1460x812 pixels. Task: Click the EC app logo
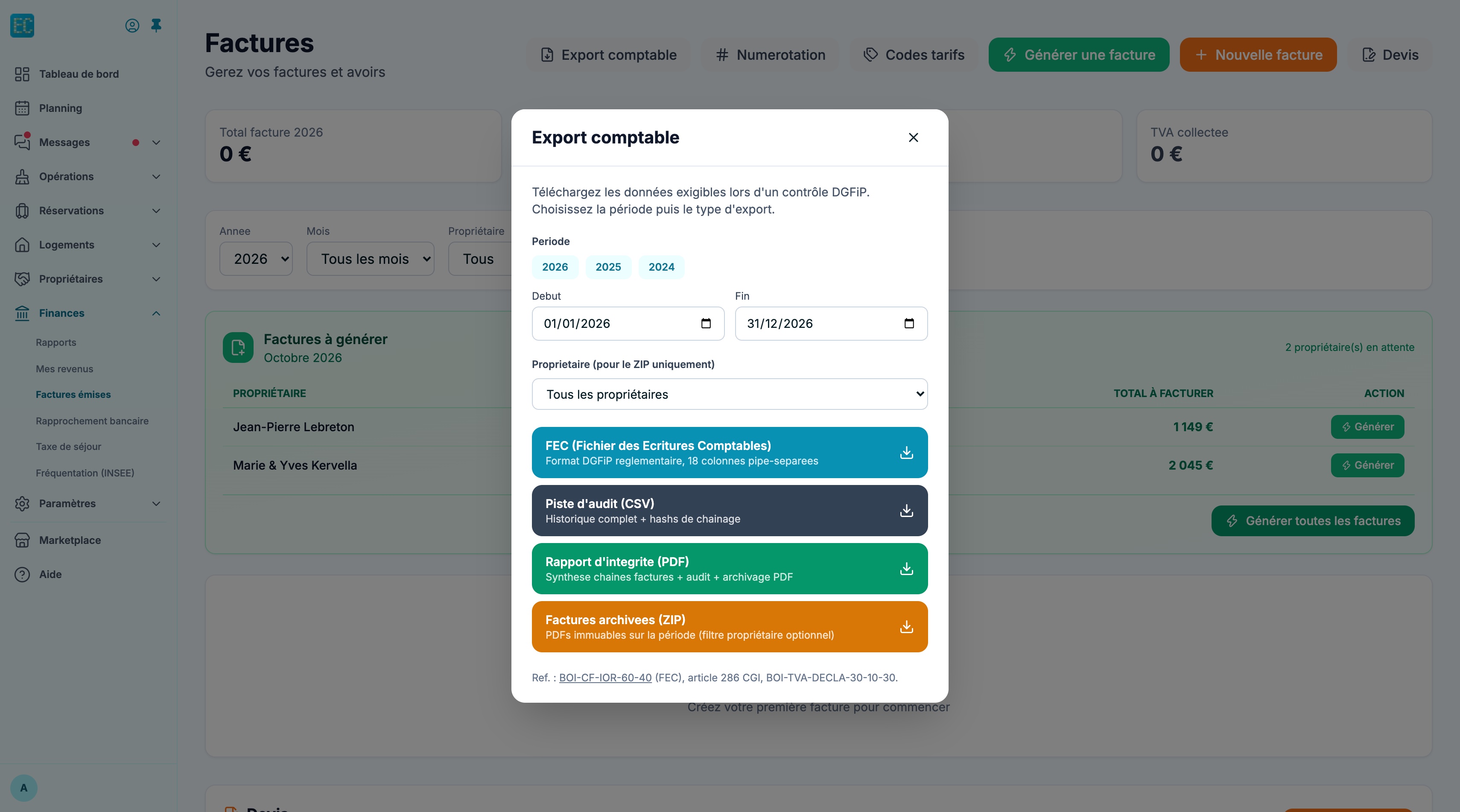[22, 26]
